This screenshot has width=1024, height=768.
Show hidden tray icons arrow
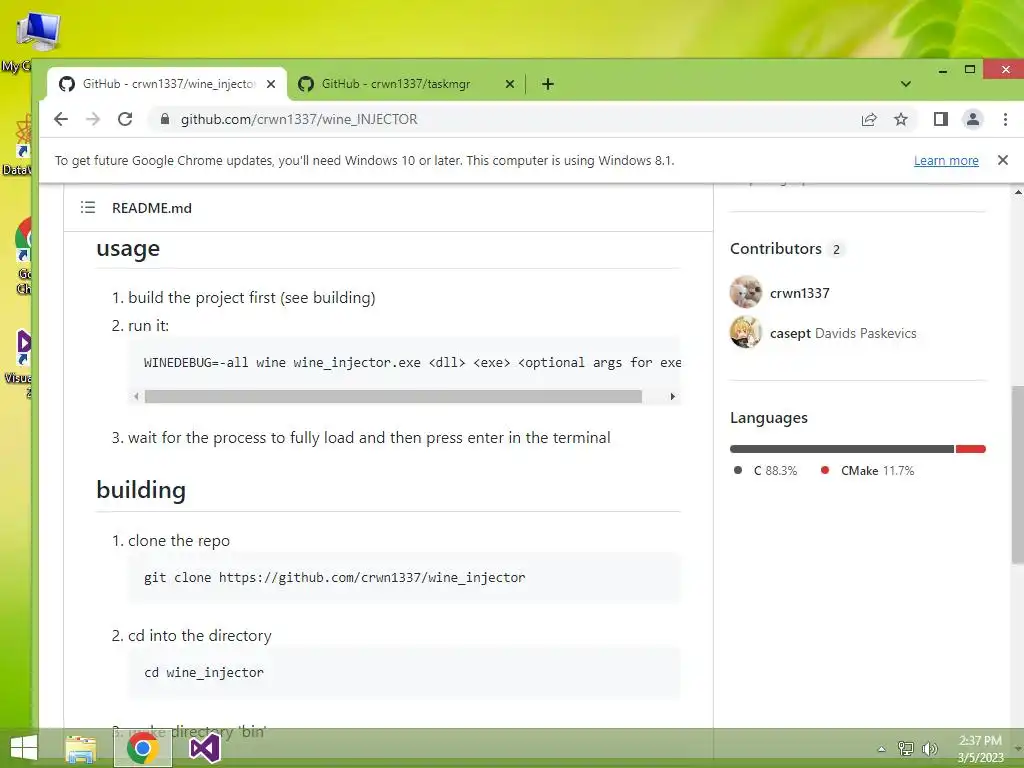tap(882, 749)
